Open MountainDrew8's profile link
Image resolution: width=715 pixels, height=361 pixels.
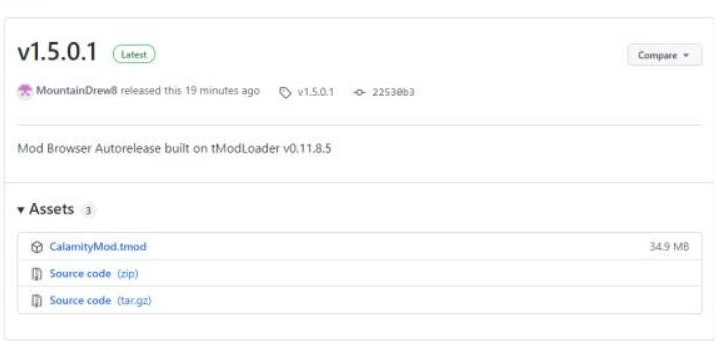(77, 91)
